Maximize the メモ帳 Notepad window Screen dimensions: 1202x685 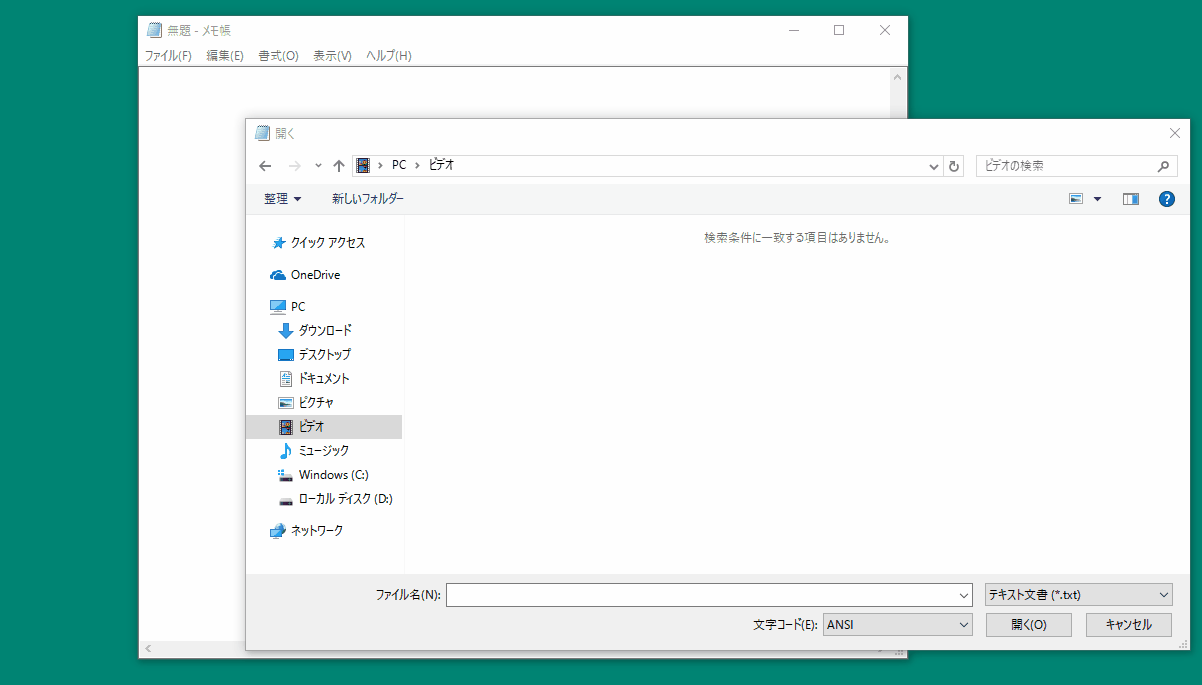839,30
